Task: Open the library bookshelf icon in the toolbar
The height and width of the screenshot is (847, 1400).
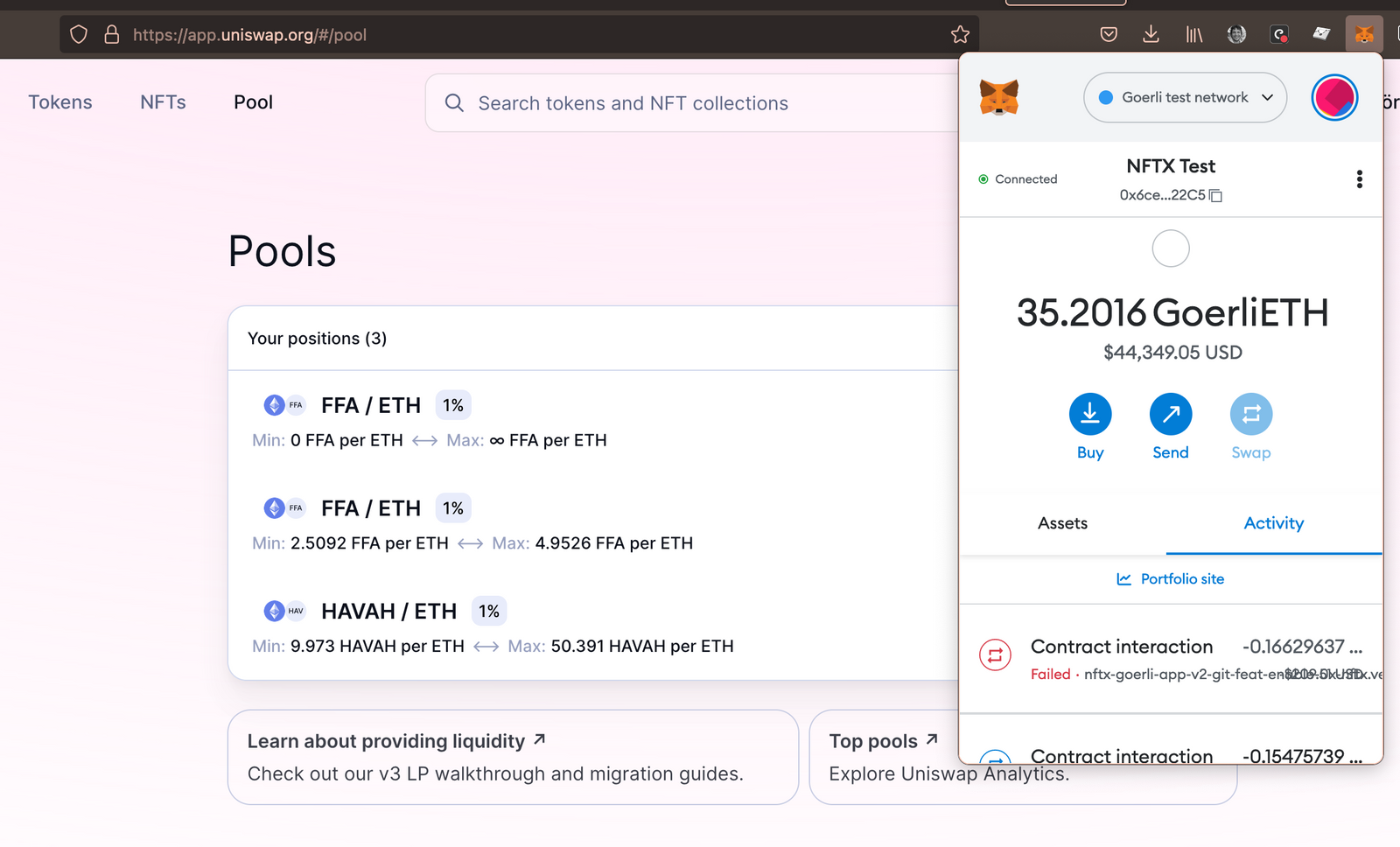Action: pyautogui.click(x=1193, y=34)
